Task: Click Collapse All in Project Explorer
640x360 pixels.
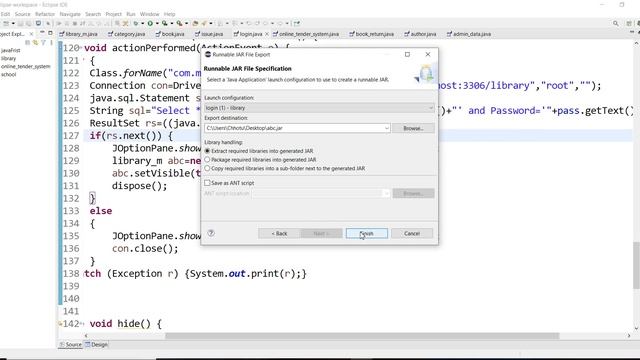Action: (x=28, y=42)
